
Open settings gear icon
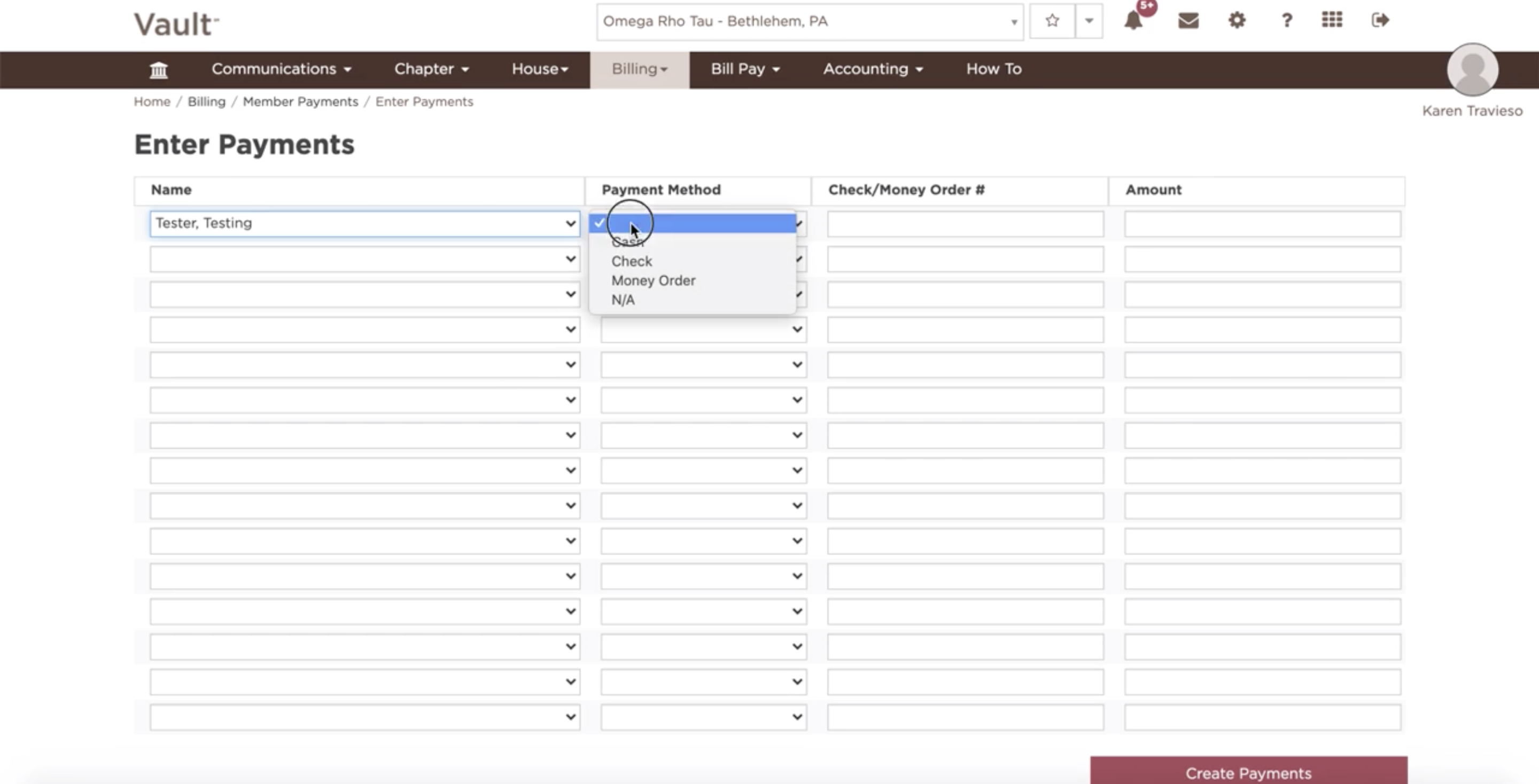(x=1237, y=21)
